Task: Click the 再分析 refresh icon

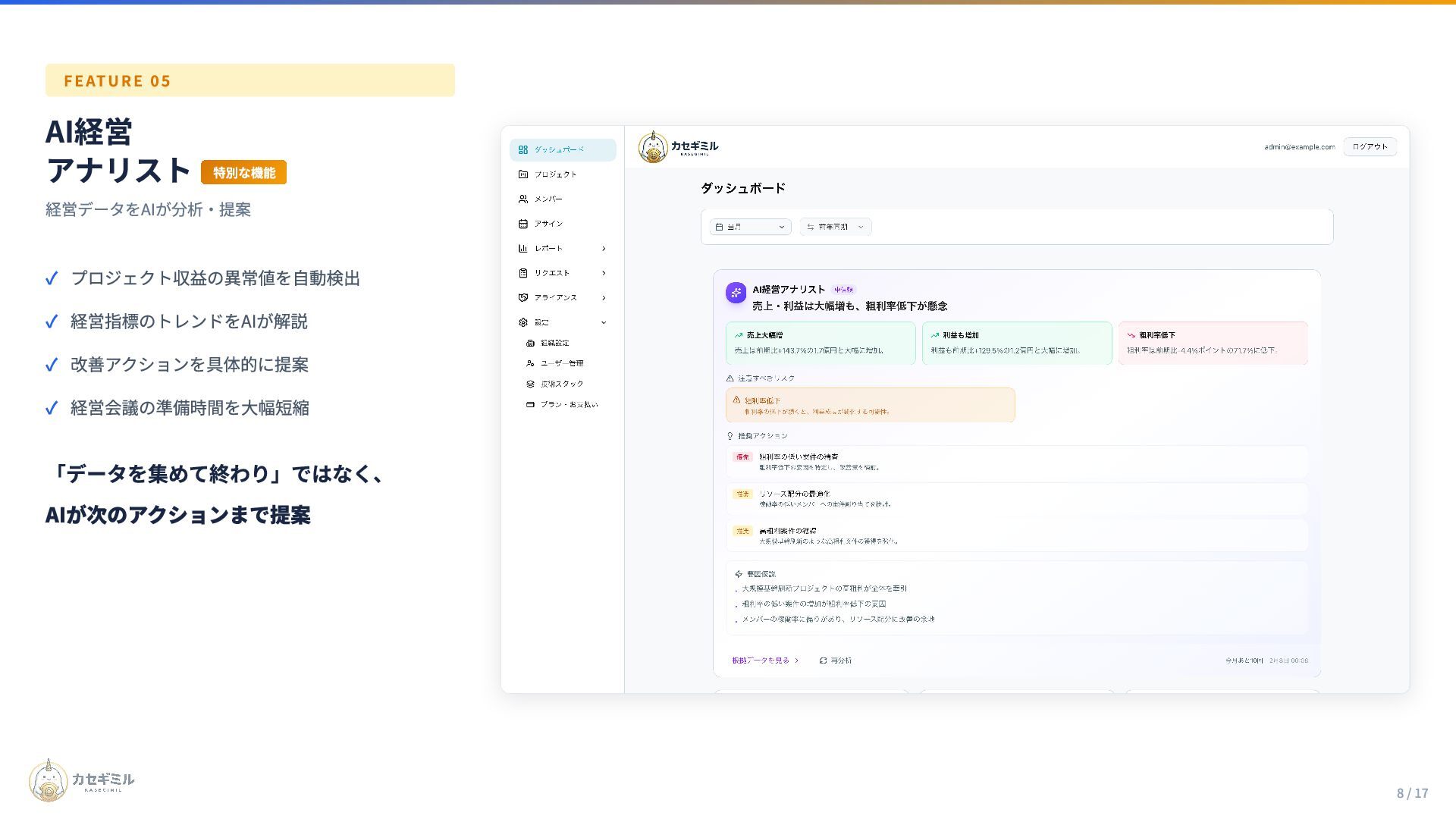Action: [823, 661]
